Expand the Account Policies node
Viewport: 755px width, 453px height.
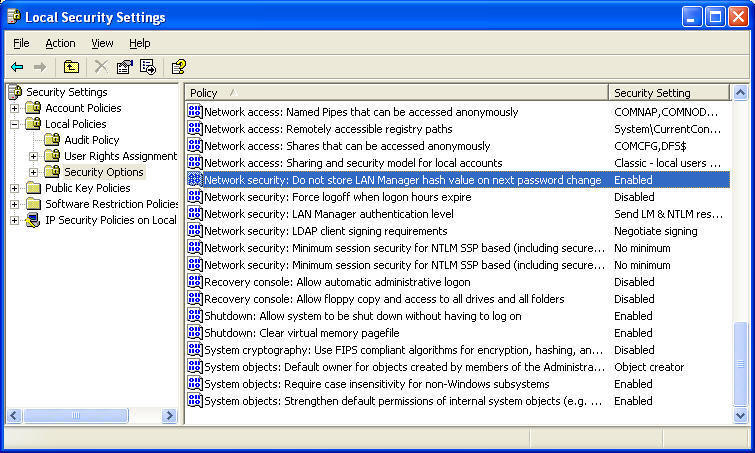click(x=14, y=108)
